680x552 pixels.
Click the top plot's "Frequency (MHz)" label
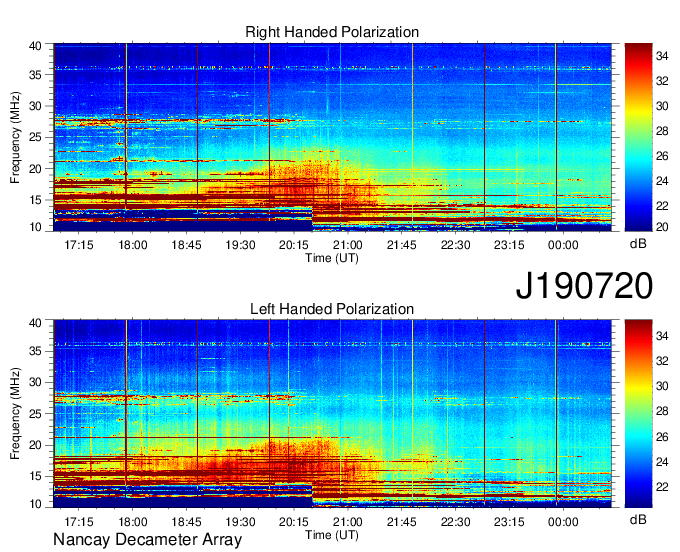point(15,137)
